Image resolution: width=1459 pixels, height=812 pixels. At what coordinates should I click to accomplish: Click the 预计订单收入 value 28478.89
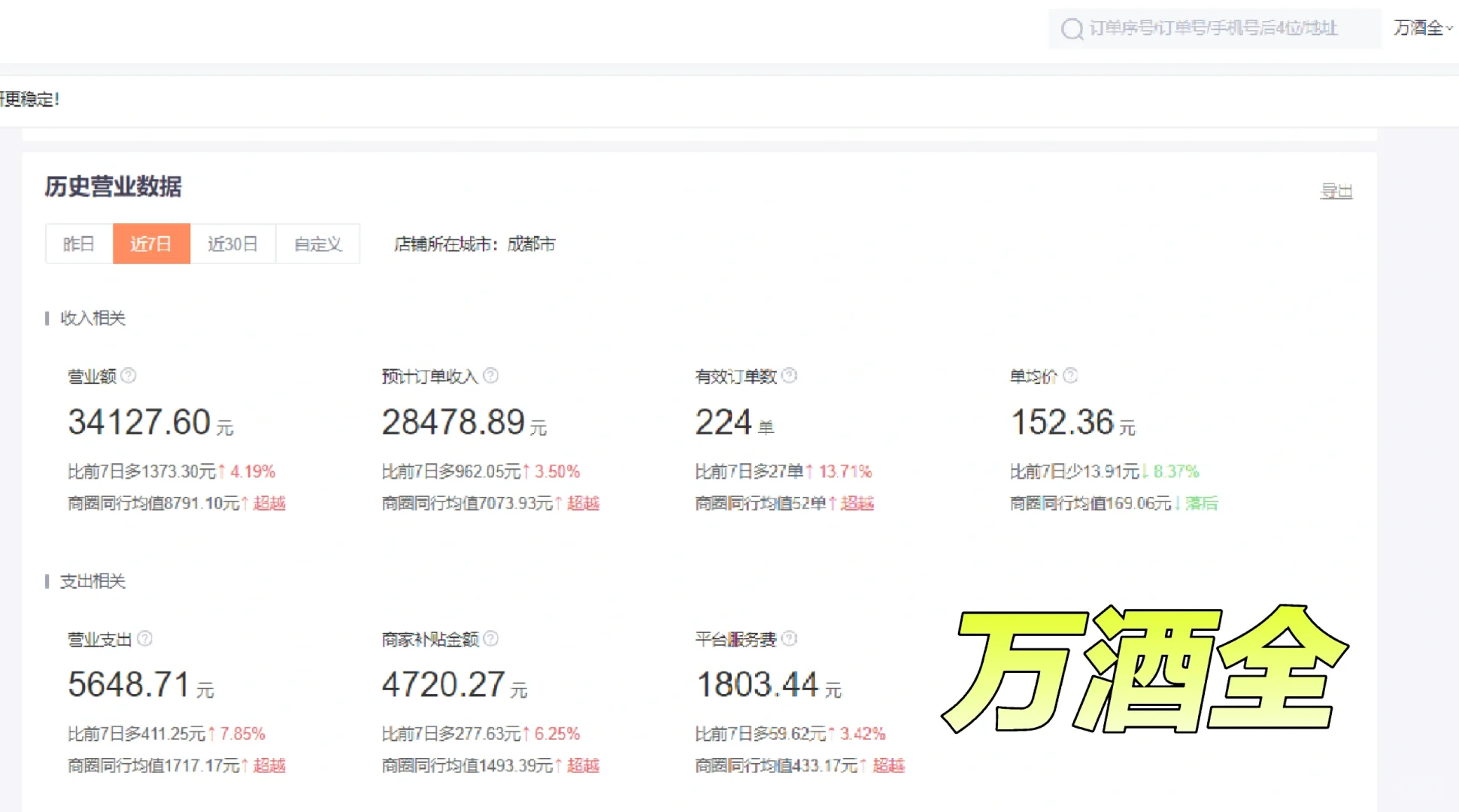click(453, 422)
